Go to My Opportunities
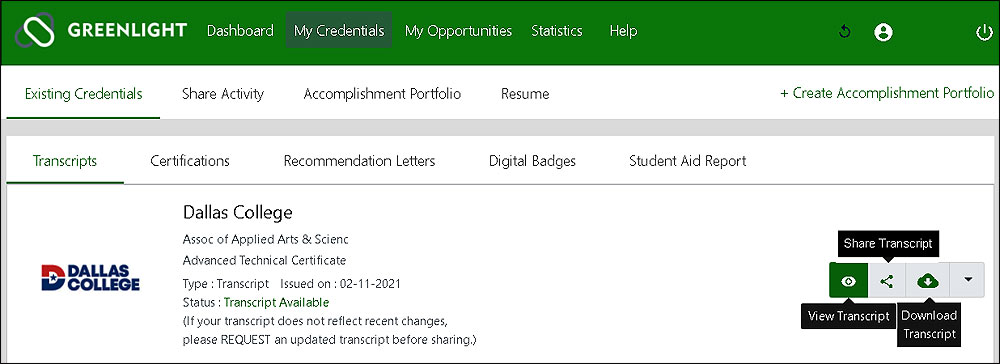 click(x=459, y=31)
